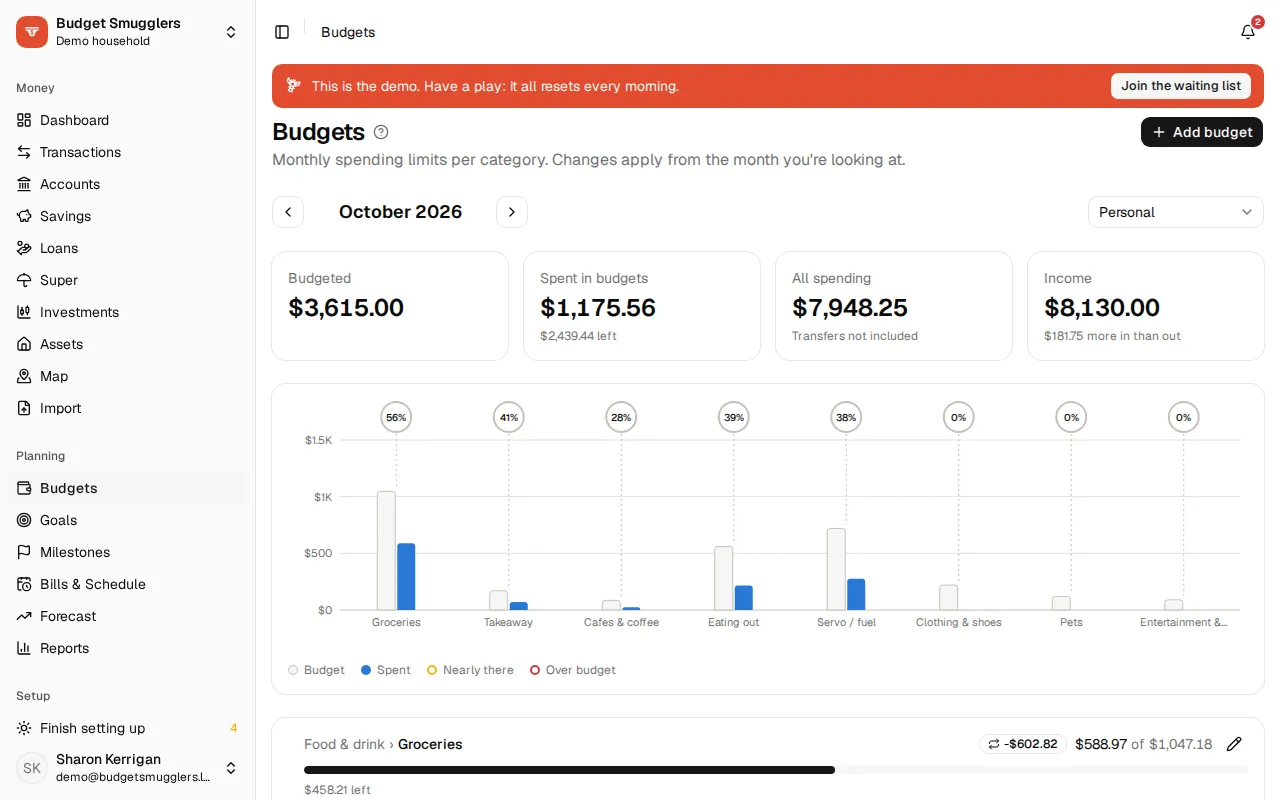Select Savings in the sidebar
Image resolution: width=1280 pixels, height=800 pixels.
128,216
